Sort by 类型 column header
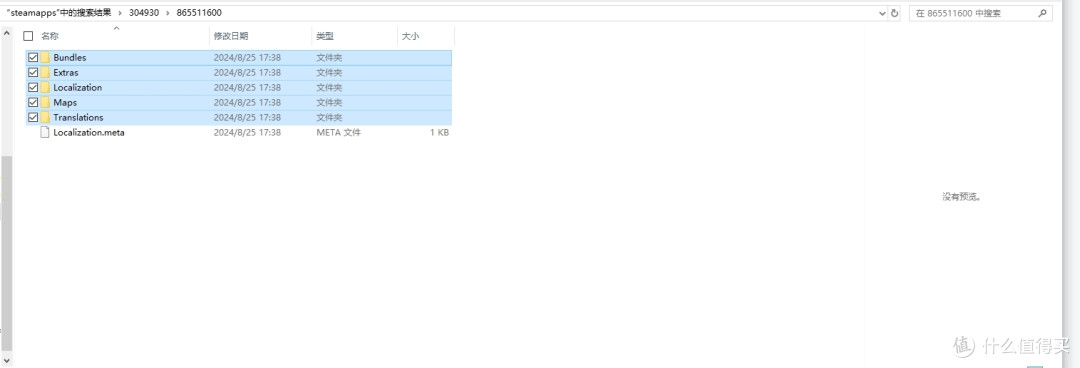The height and width of the screenshot is (368, 1080). (325, 36)
